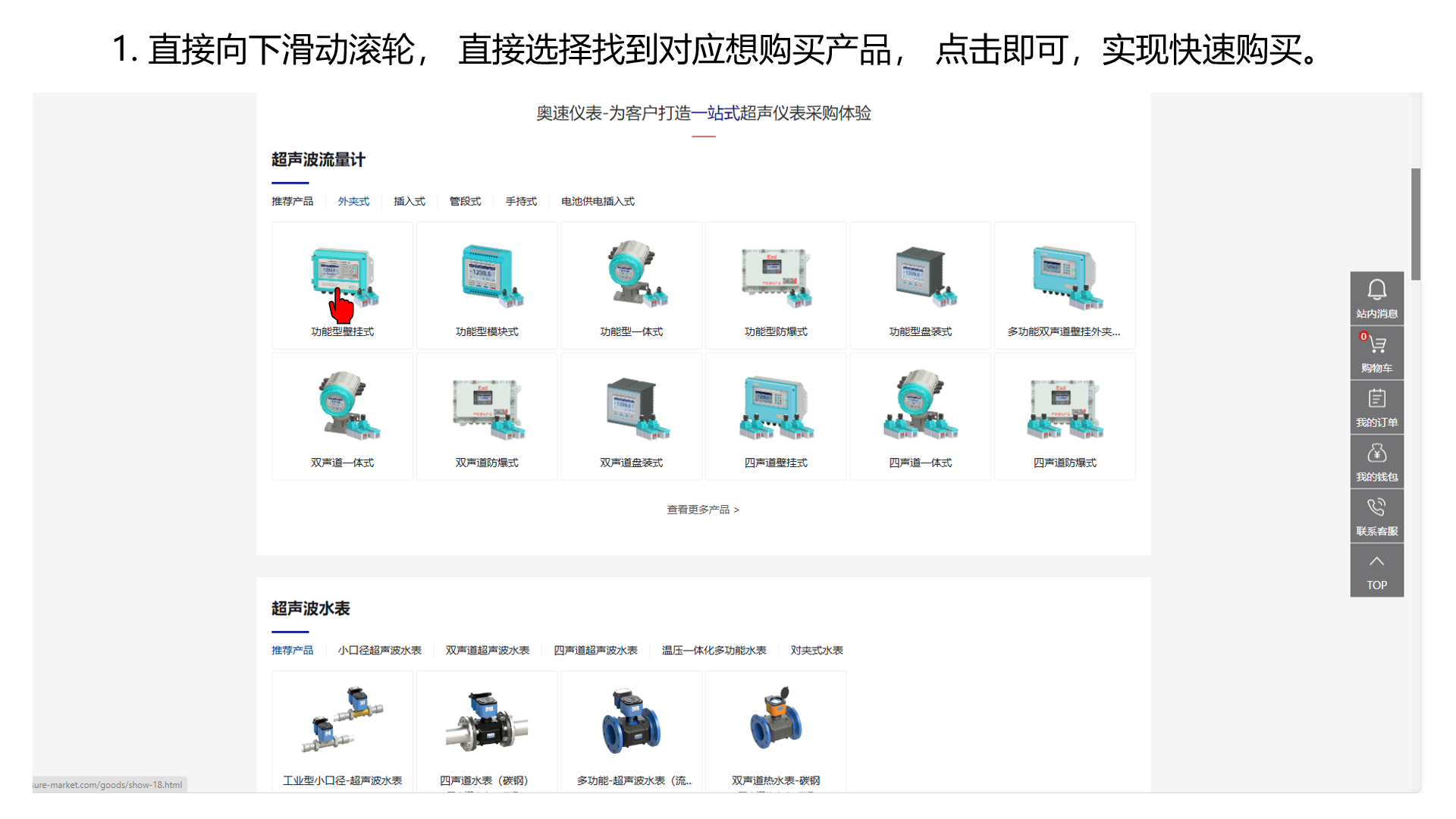This screenshot has width=1456, height=819.
Task: Click the 超声波流量计 section heading
Action: click(x=318, y=160)
